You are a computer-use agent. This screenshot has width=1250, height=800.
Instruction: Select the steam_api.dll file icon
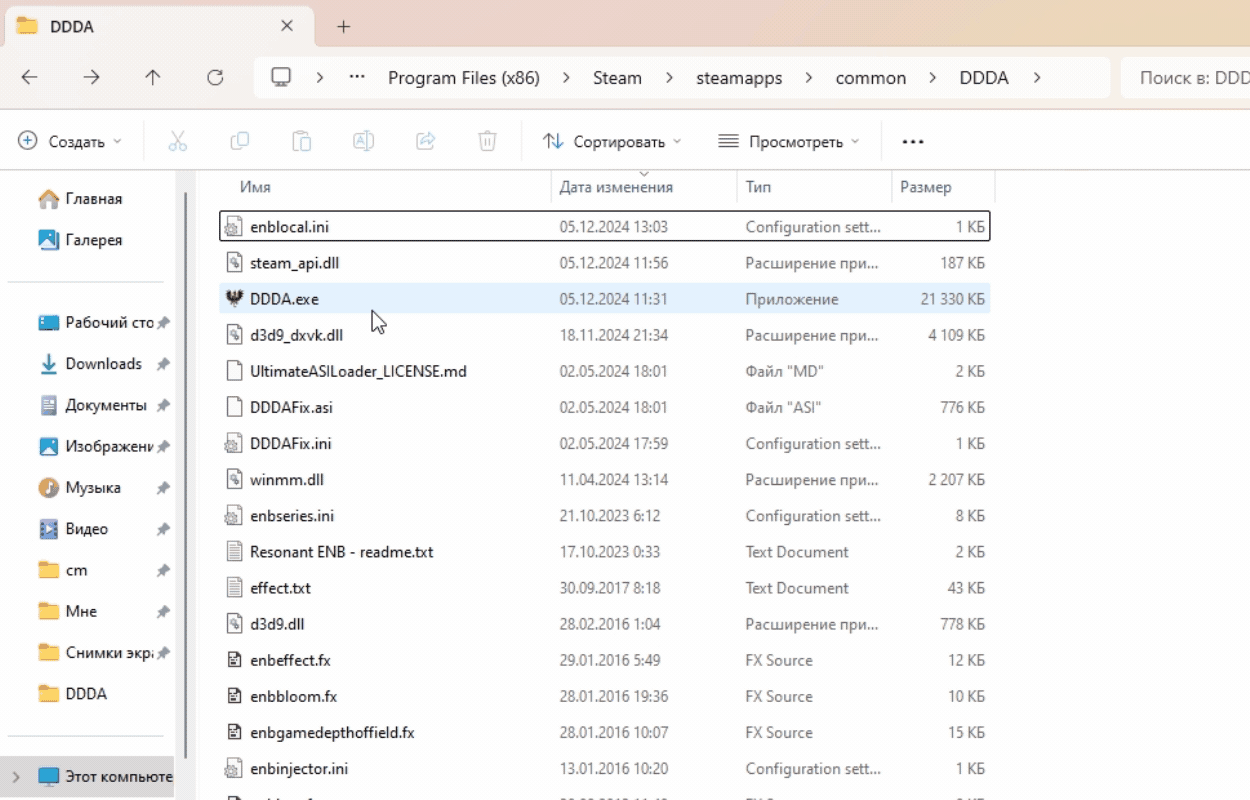[234, 263]
